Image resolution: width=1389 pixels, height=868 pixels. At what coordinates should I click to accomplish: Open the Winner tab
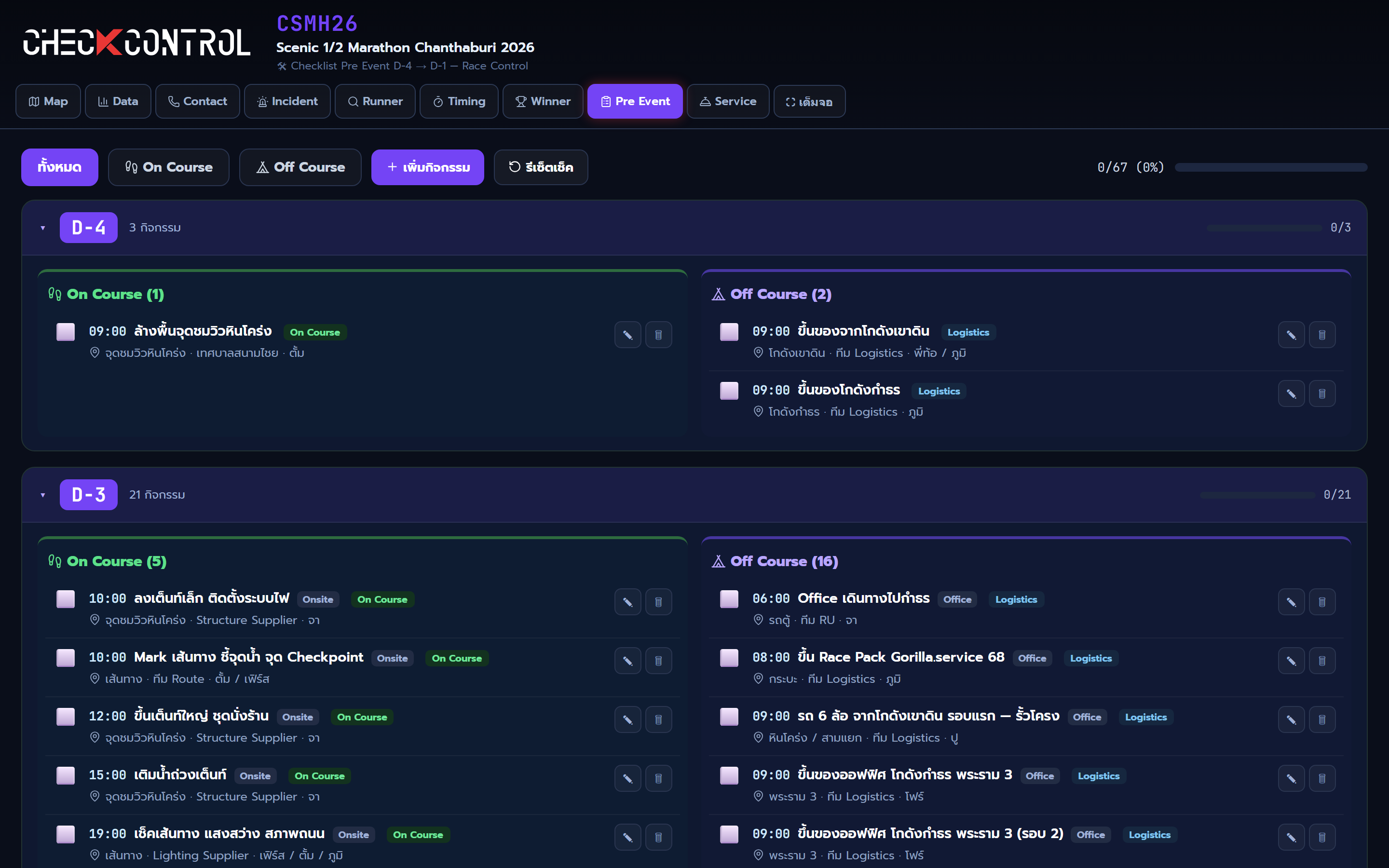coord(543,102)
